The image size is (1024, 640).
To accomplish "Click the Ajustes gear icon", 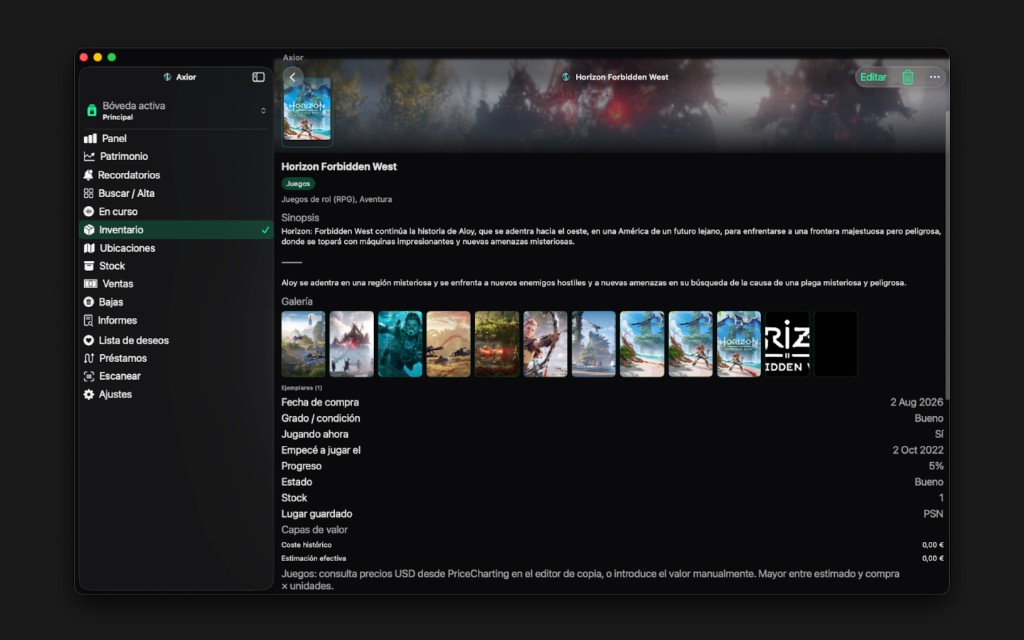I will [x=89, y=394].
